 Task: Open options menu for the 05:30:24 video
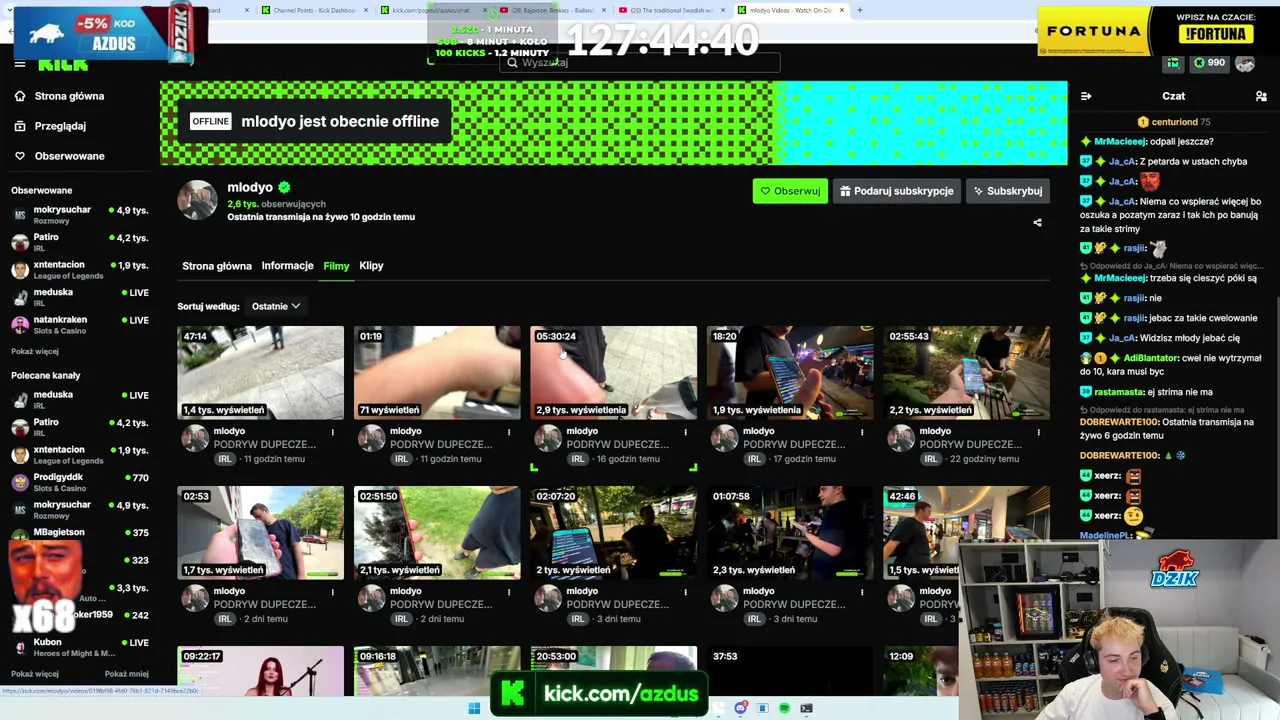[685, 432]
